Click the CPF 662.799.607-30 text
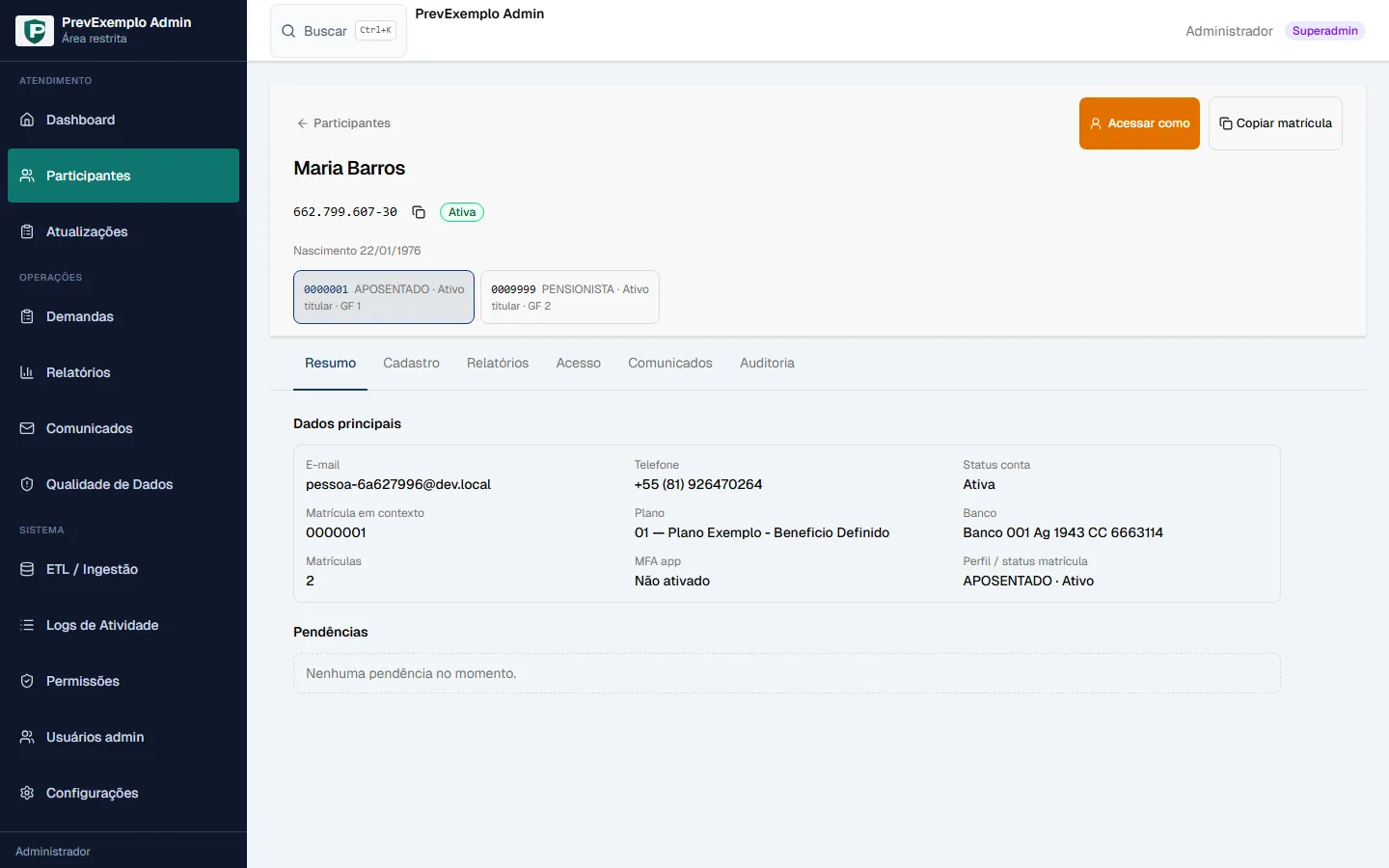This screenshot has height=868, width=1389. [x=345, y=212]
